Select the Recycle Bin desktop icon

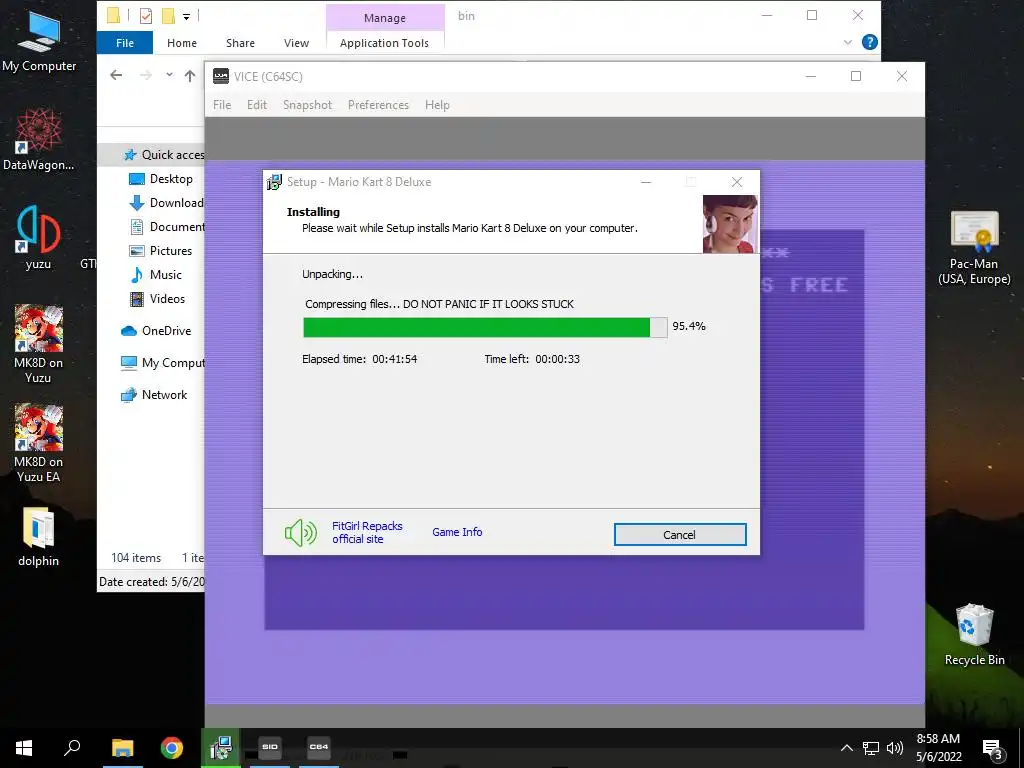click(x=974, y=635)
